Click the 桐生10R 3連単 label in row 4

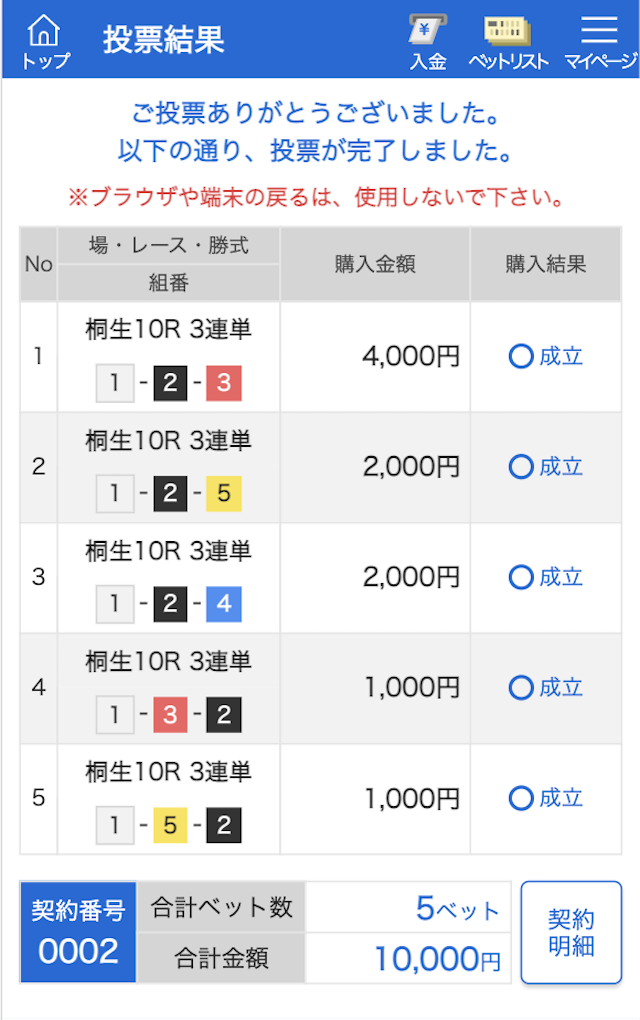[x=168, y=661]
